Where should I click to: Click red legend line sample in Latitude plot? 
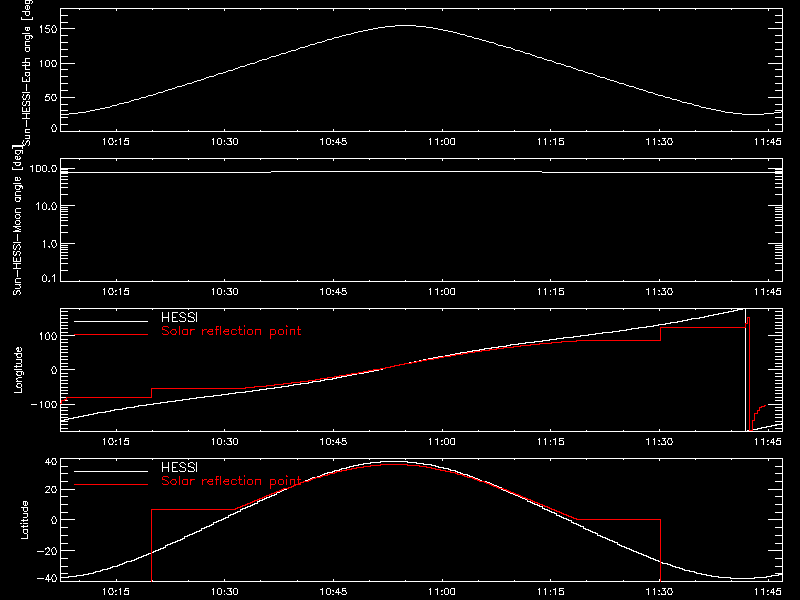click(111, 485)
